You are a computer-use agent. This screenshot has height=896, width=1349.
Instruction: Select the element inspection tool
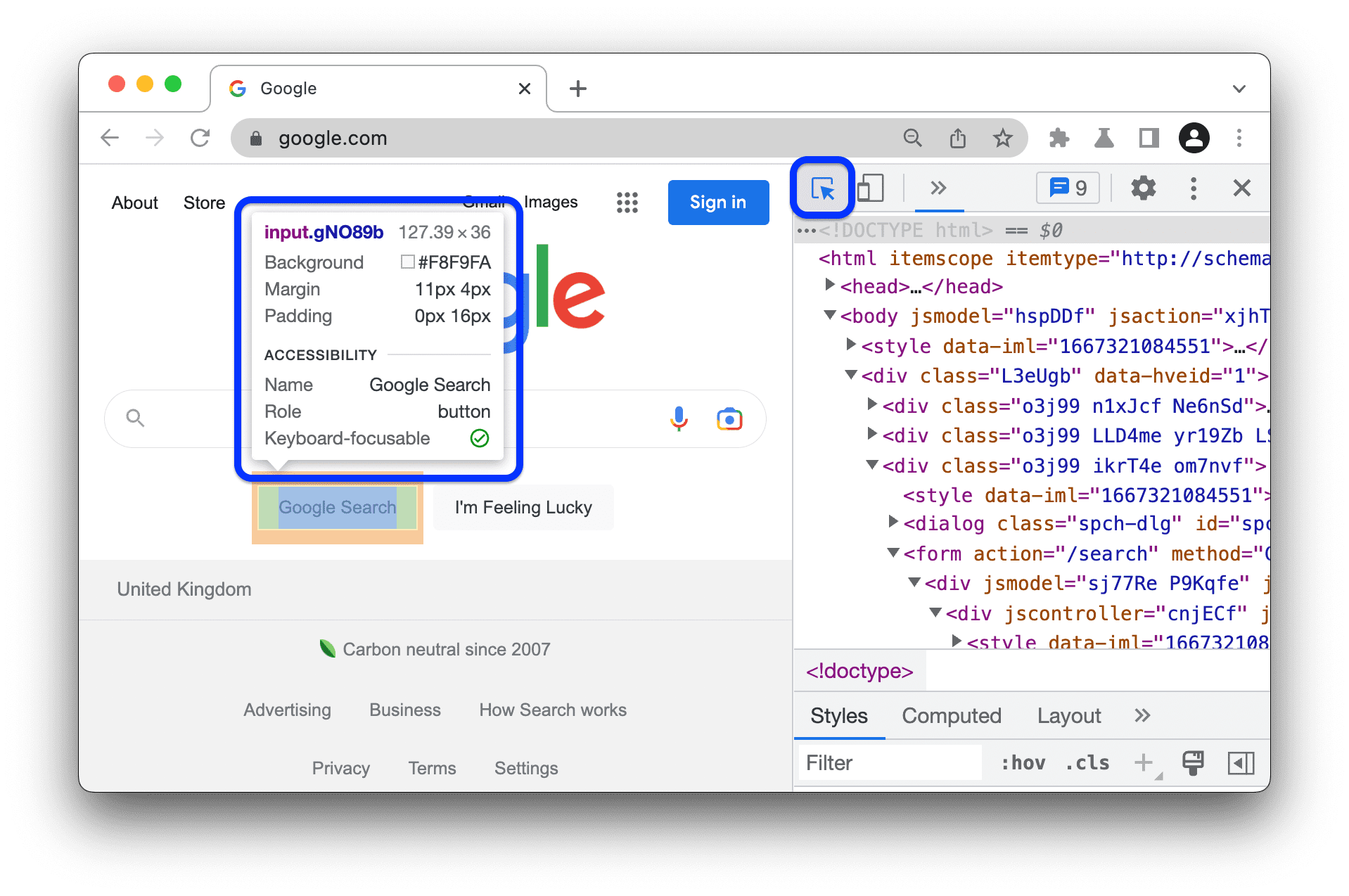pyautogui.click(x=821, y=188)
